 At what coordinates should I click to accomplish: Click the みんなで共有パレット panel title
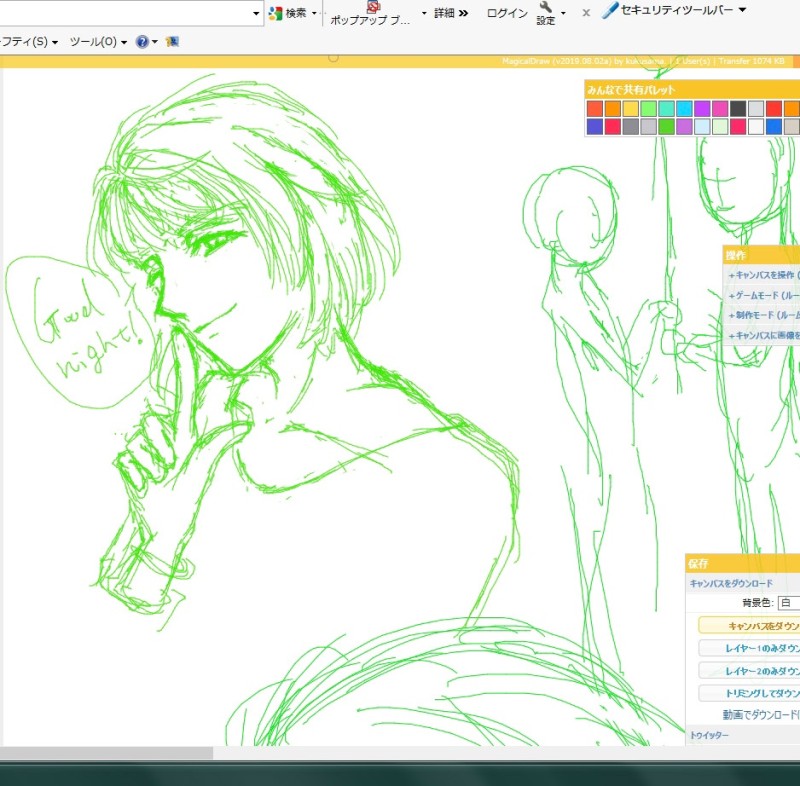tap(631, 90)
